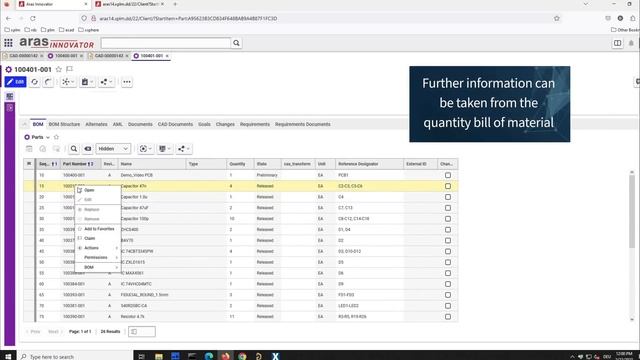Tick the checkbox in sequence 25 row
Viewport: 640px width, 360px height.
(x=448, y=208)
